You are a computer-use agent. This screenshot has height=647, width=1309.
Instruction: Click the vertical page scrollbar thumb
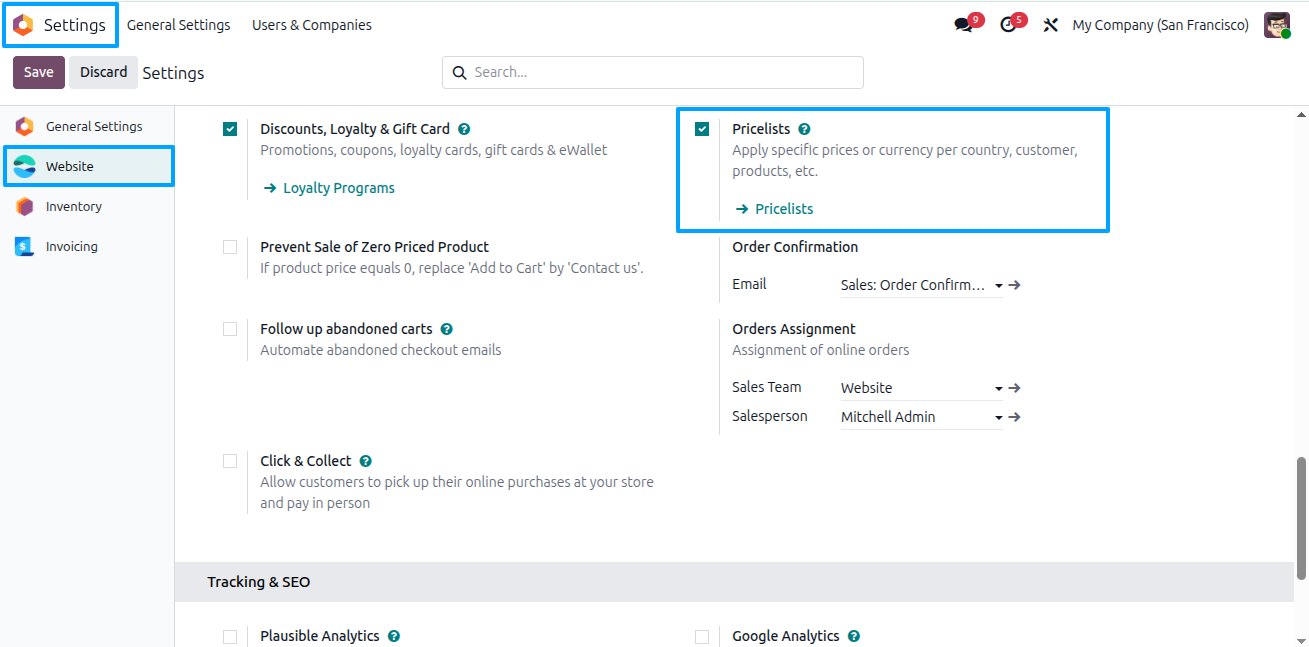tap(1301, 518)
